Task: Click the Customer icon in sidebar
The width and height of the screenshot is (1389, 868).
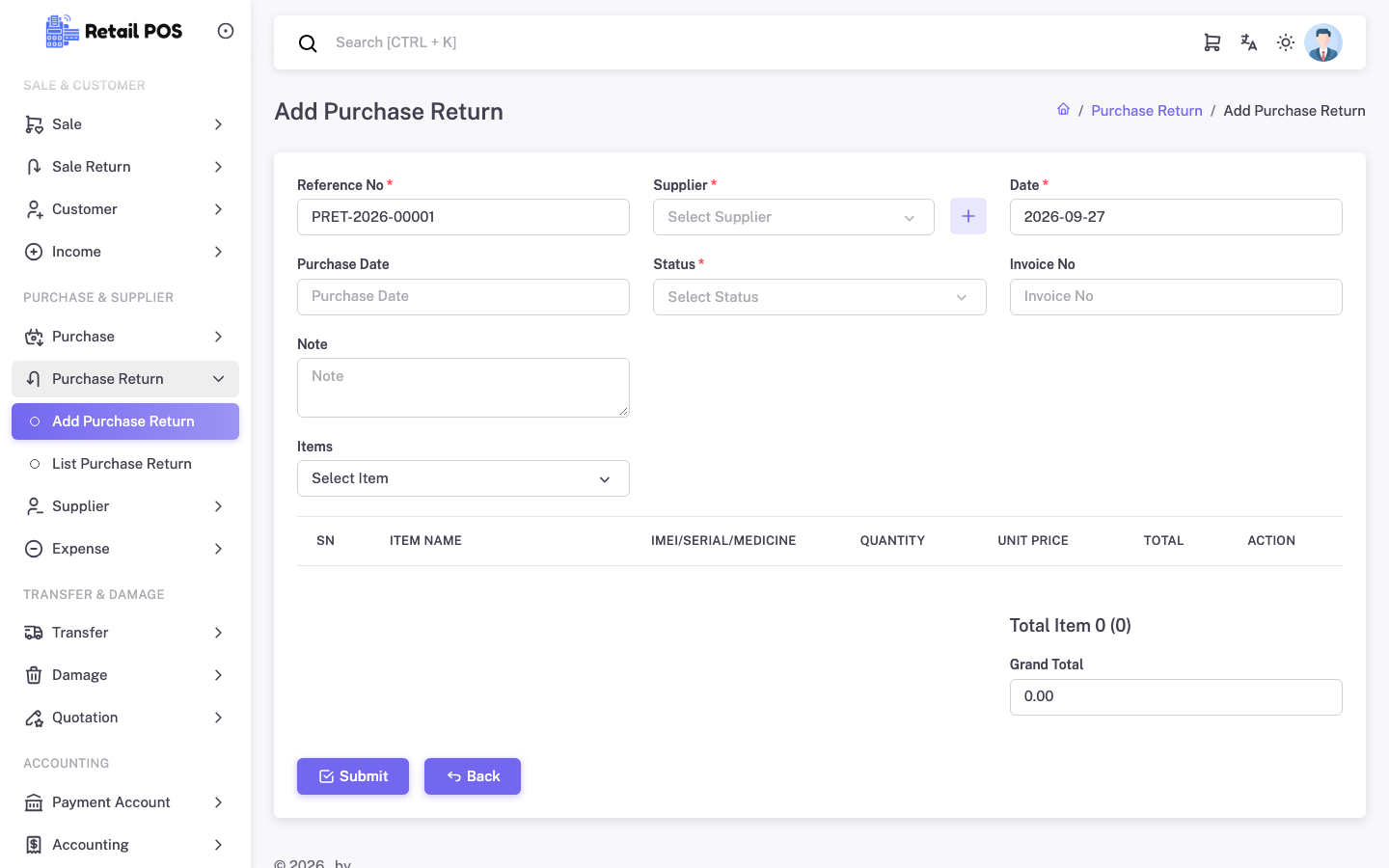Action: click(x=34, y=209)
